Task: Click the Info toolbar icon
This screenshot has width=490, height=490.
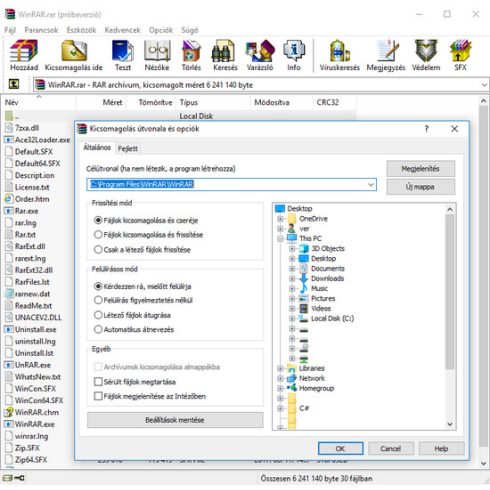Action: pyautogui.click(x=294, y=51)
